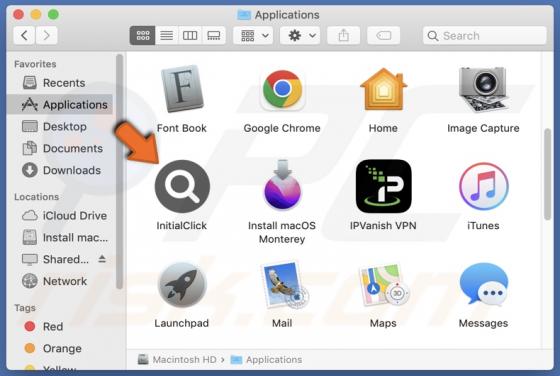This screenshot has width=560, height=376.
Task: Go forward with the right chevron button
Action: 46,35
